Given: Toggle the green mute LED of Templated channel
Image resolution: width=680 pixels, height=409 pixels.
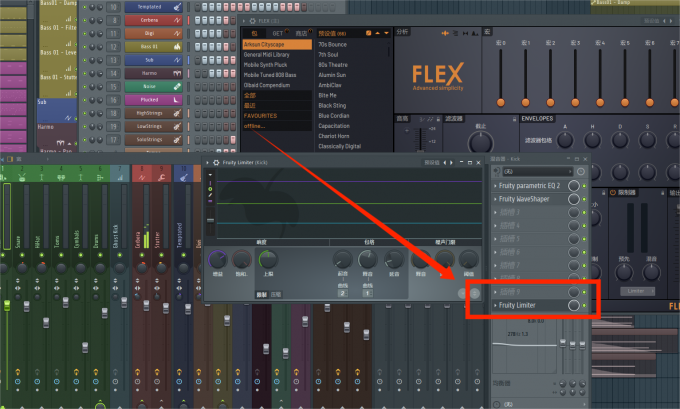Looking at the screenshot, I should [85, 7].
